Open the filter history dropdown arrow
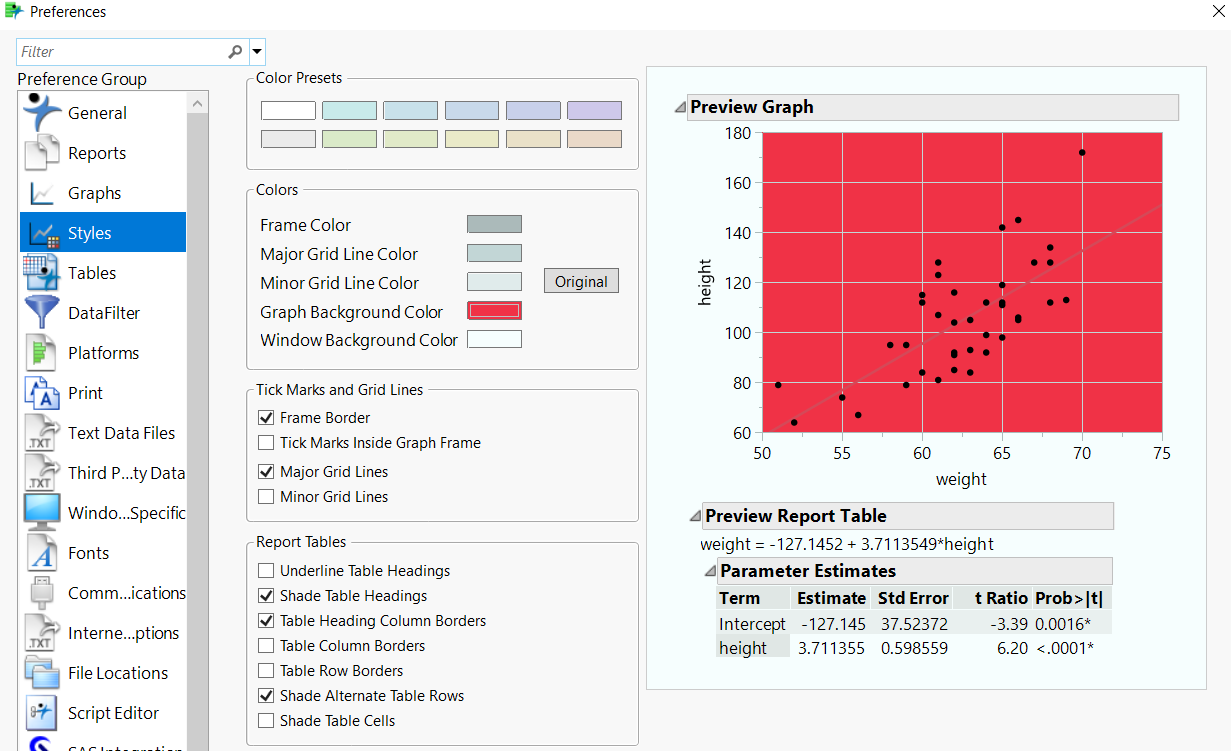This screenshot has height=751, width=1231. coord(256,51)
